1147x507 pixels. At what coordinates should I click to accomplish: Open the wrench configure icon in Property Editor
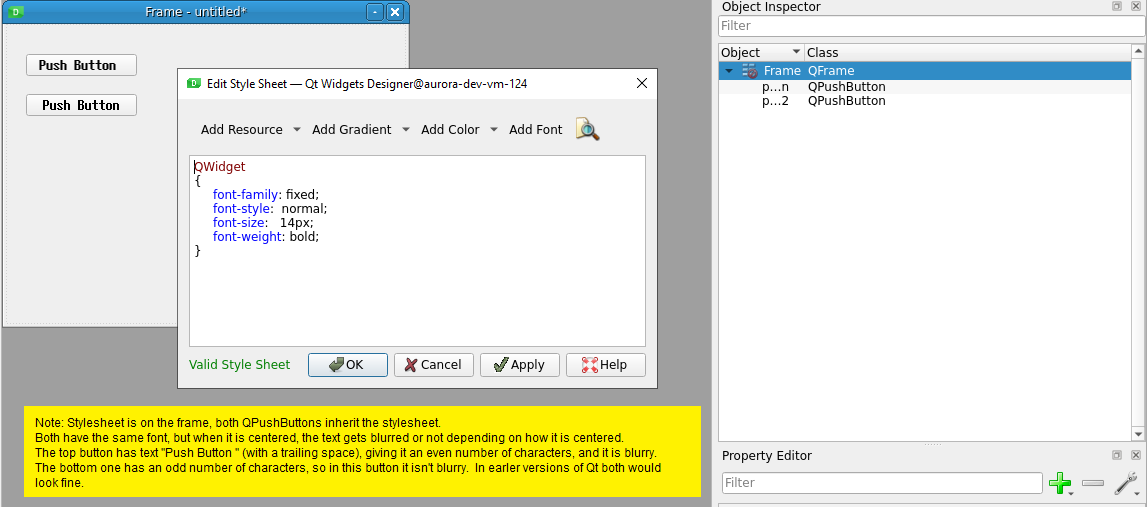[x=1125, y=483]
